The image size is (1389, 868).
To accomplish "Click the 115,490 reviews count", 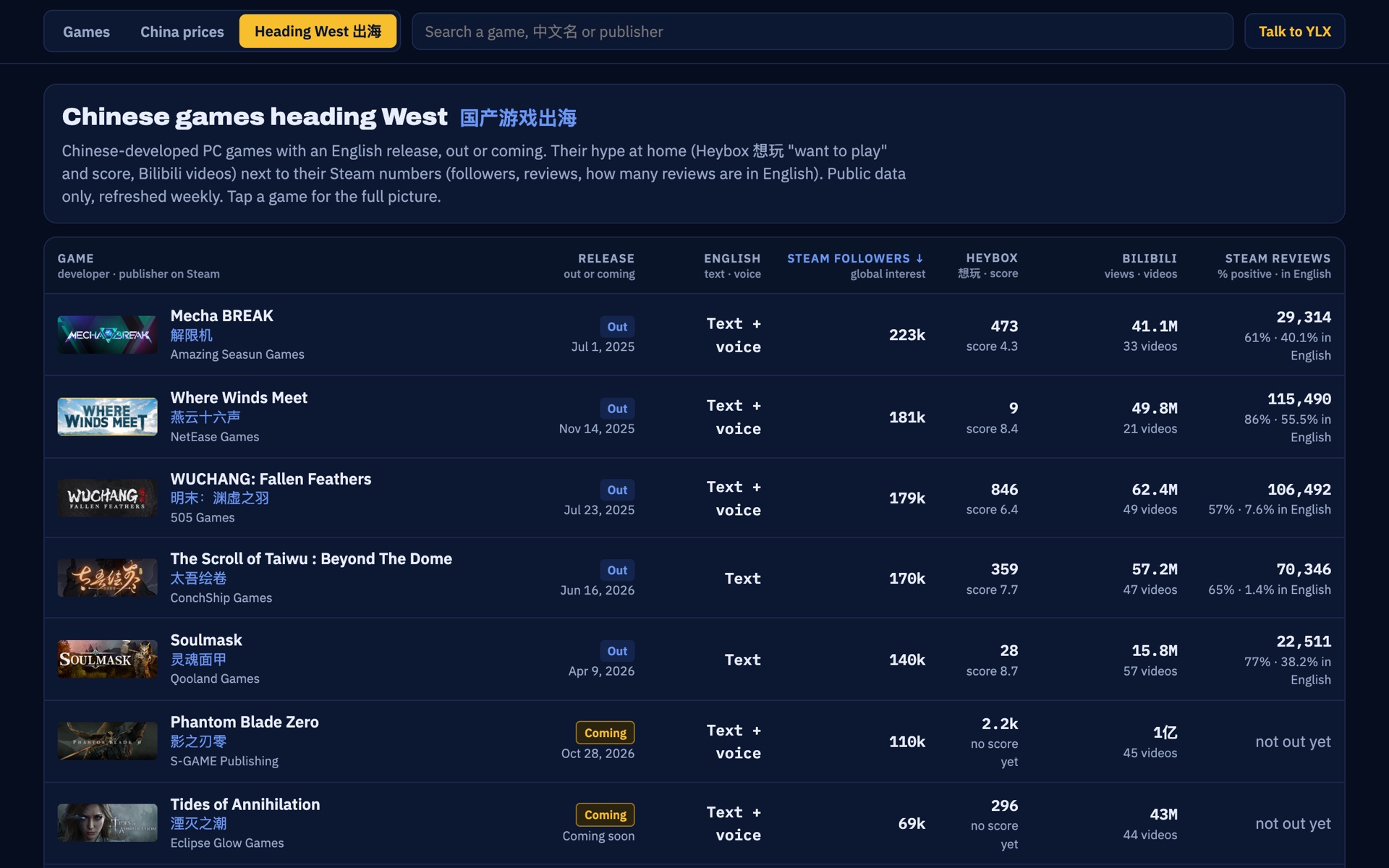I will click(x=1299, y=399).
